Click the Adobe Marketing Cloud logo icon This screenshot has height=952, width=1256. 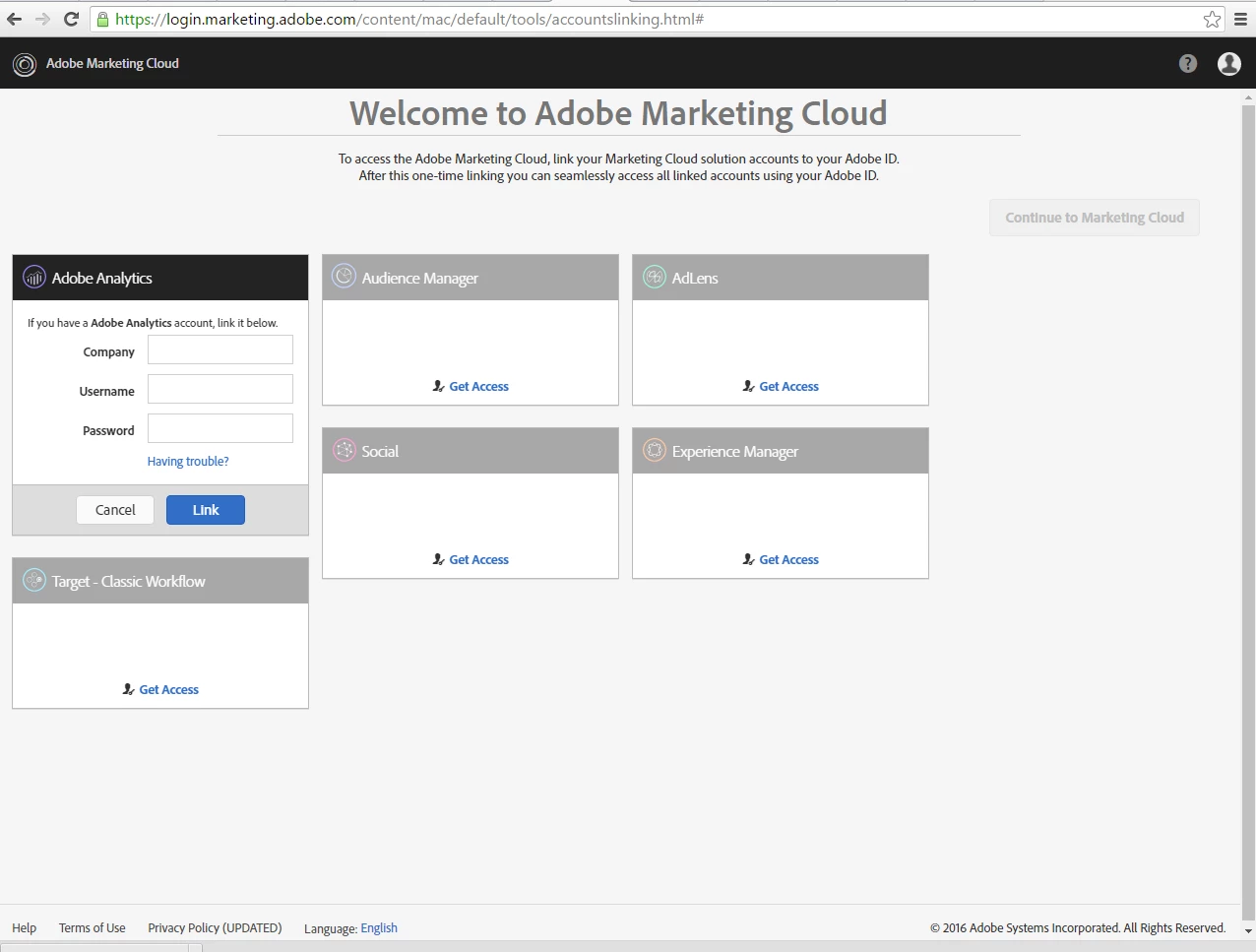(24, 64)
